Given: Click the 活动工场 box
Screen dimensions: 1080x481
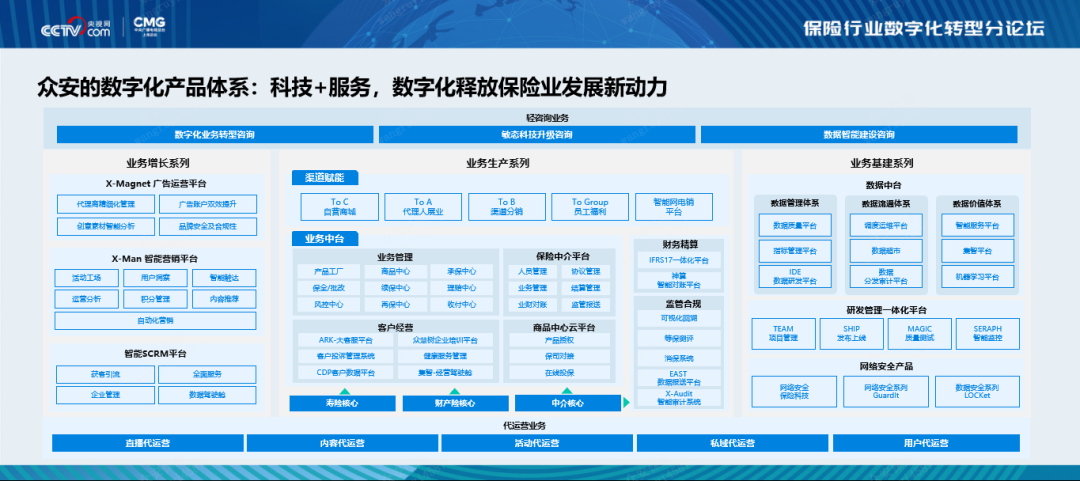Looking at the screenshot, I should tap(87, 278).
